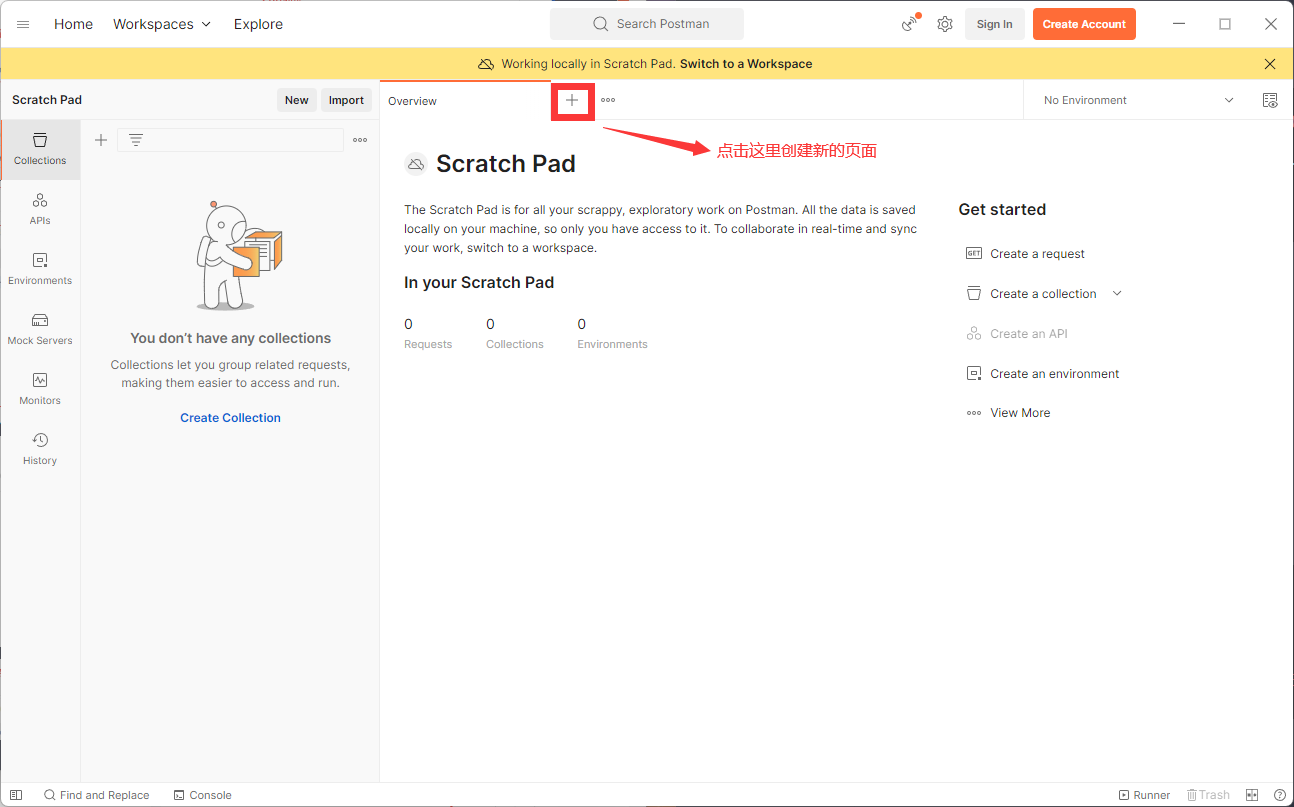Viewport: 1294px width, 807px height.
Task: Open the Workspaces dropdown
Action: tap(162, 24)
